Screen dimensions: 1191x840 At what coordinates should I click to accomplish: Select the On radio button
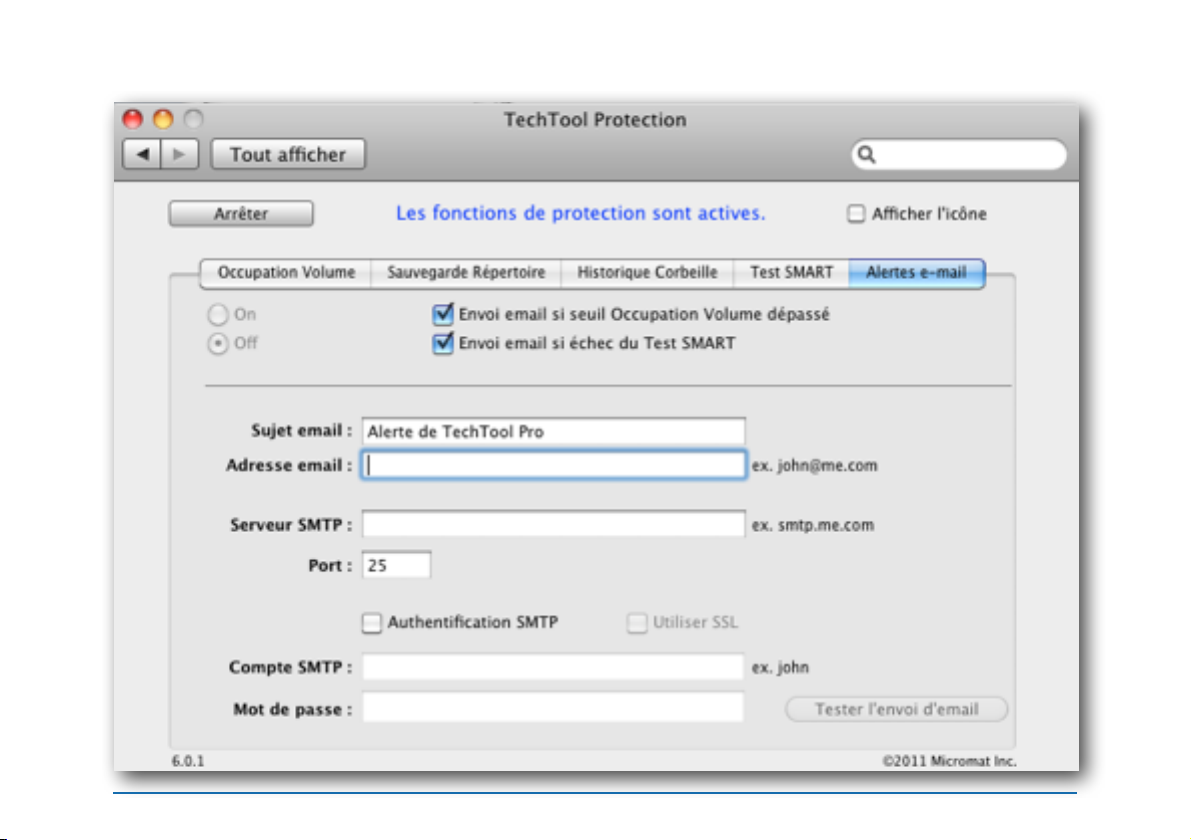click(x=218, y=314)
